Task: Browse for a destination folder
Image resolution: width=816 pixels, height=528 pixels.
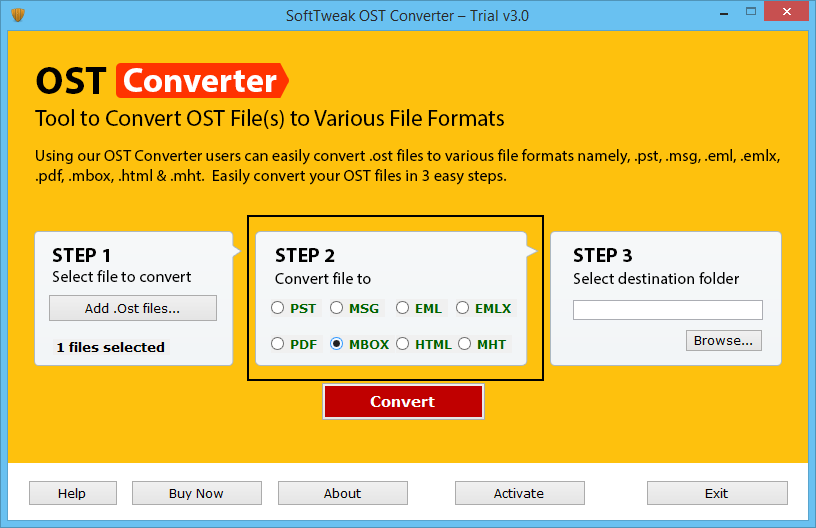Action: [x=723, y=341]
